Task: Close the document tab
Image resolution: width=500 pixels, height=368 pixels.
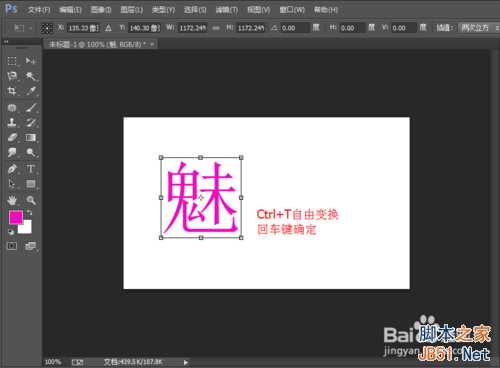Action: point(152,44)
